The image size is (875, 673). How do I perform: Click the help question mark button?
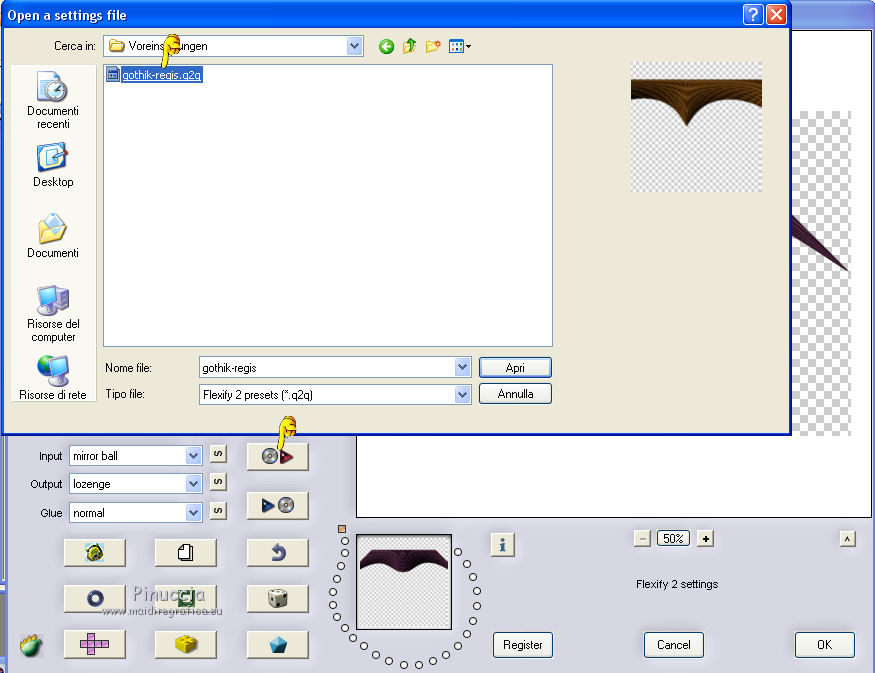pos(753,15)
